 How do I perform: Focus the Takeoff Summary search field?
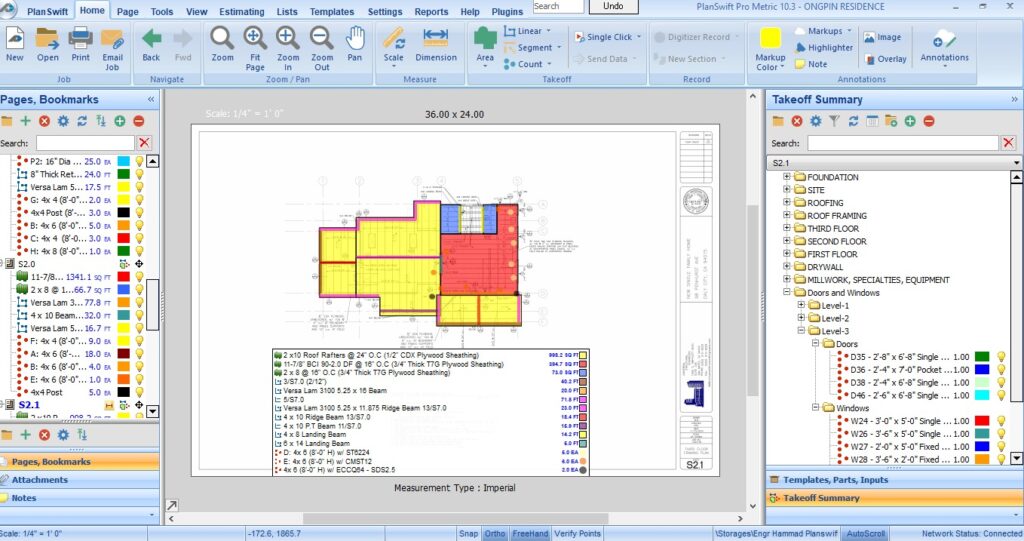pyautogui.click(x=903, y=143)
